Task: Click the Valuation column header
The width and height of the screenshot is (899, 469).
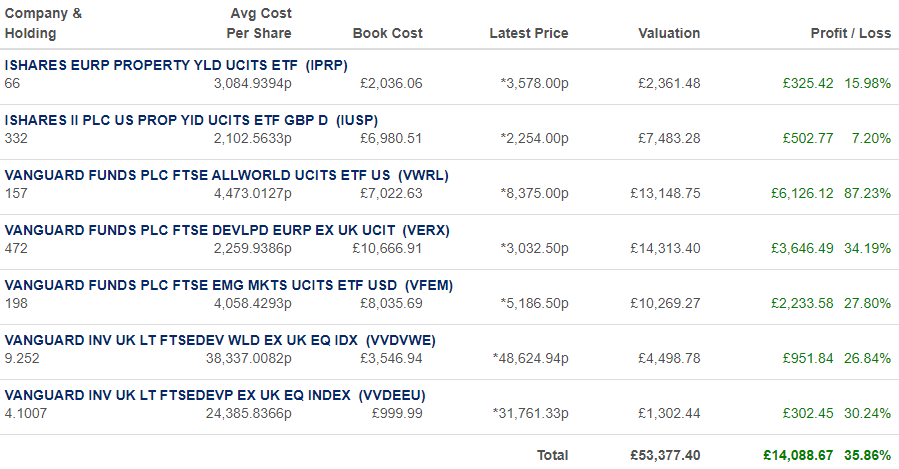Action: click(669, 33)
